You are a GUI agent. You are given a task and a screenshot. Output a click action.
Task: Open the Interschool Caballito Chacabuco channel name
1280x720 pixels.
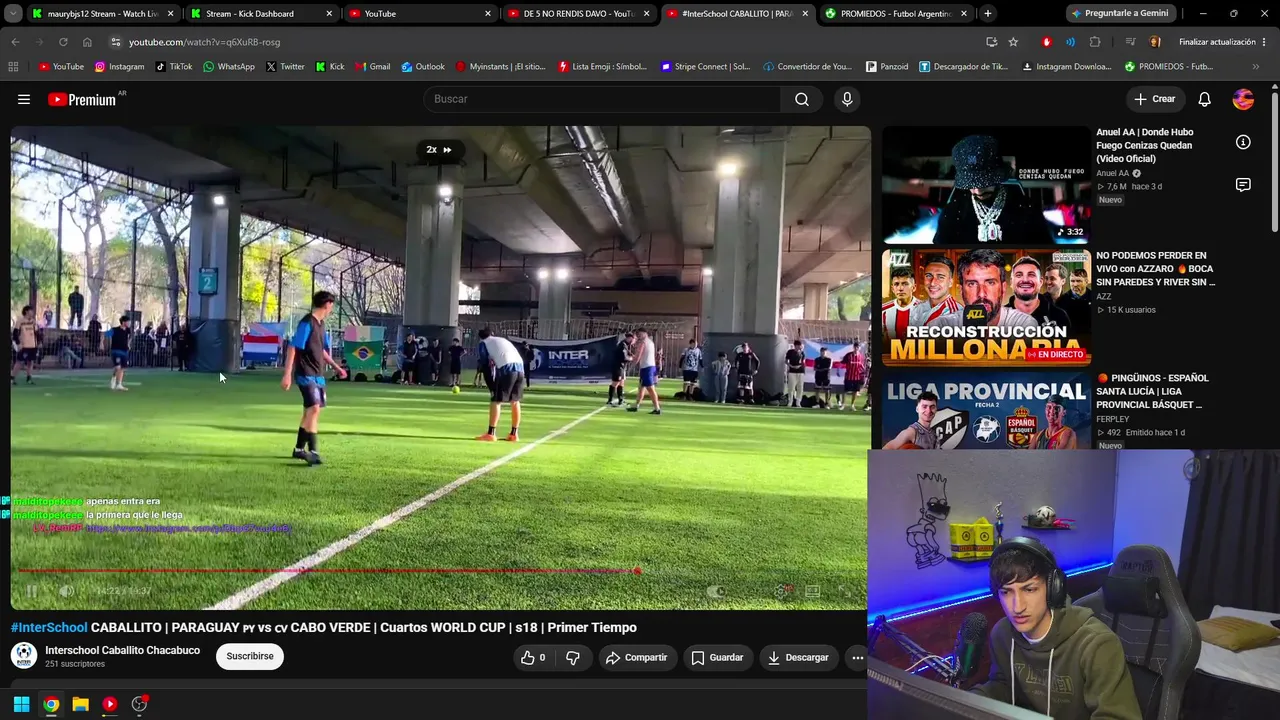click(x=122, y=650)
